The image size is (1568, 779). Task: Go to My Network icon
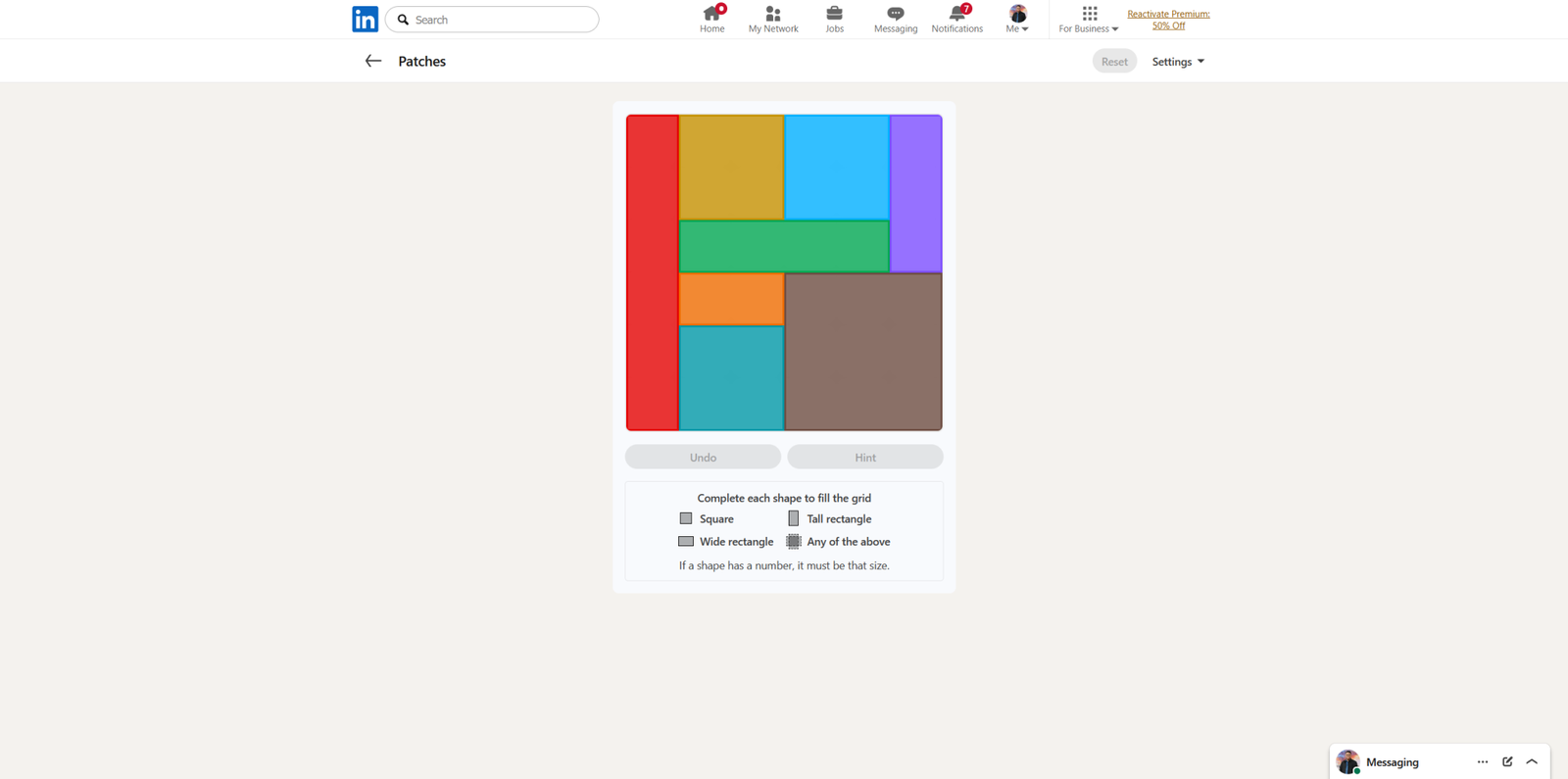tap(773, 15)
